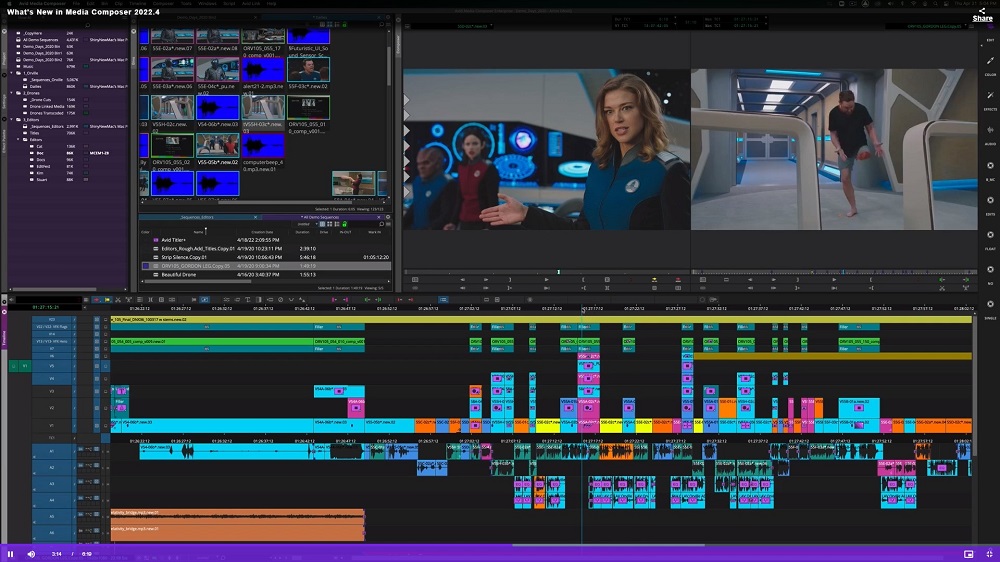The width and height of the screenshot is (1000, 562).
Task: Open the Clip menu
Action: 118,3
